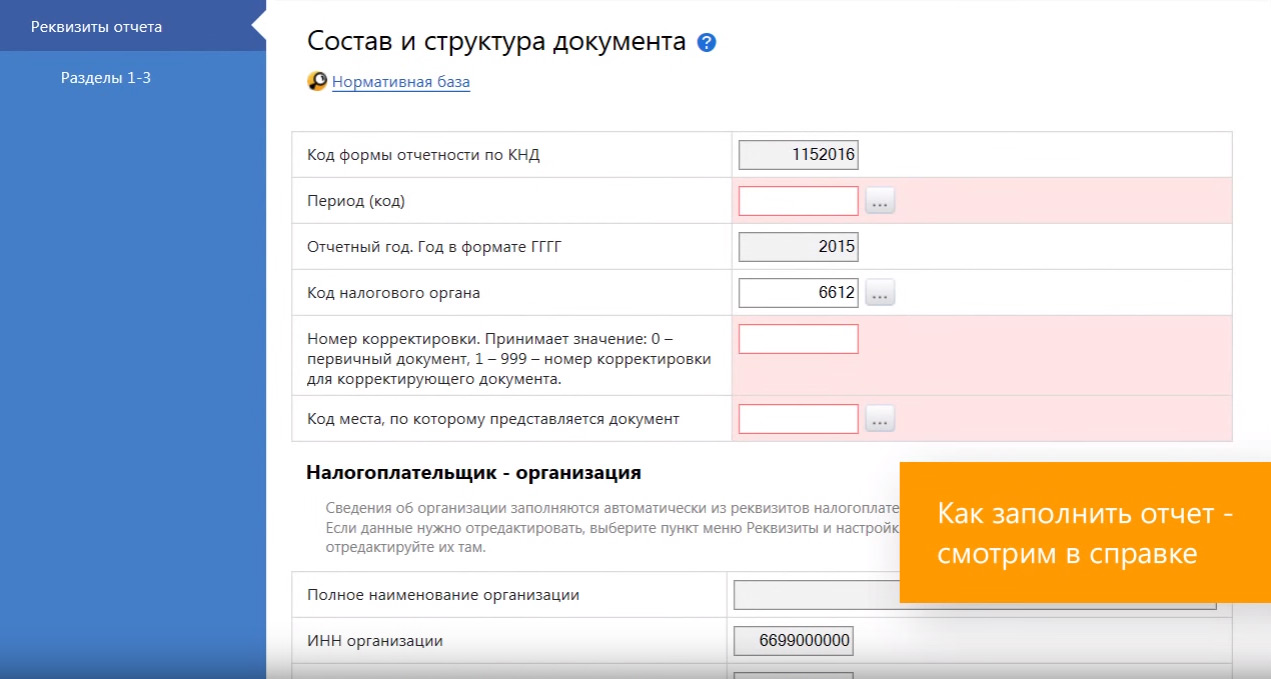Click the Нормативная база magnifier icon
Viewport: 1271px width, 679px height.
click(x=317, y=82)
